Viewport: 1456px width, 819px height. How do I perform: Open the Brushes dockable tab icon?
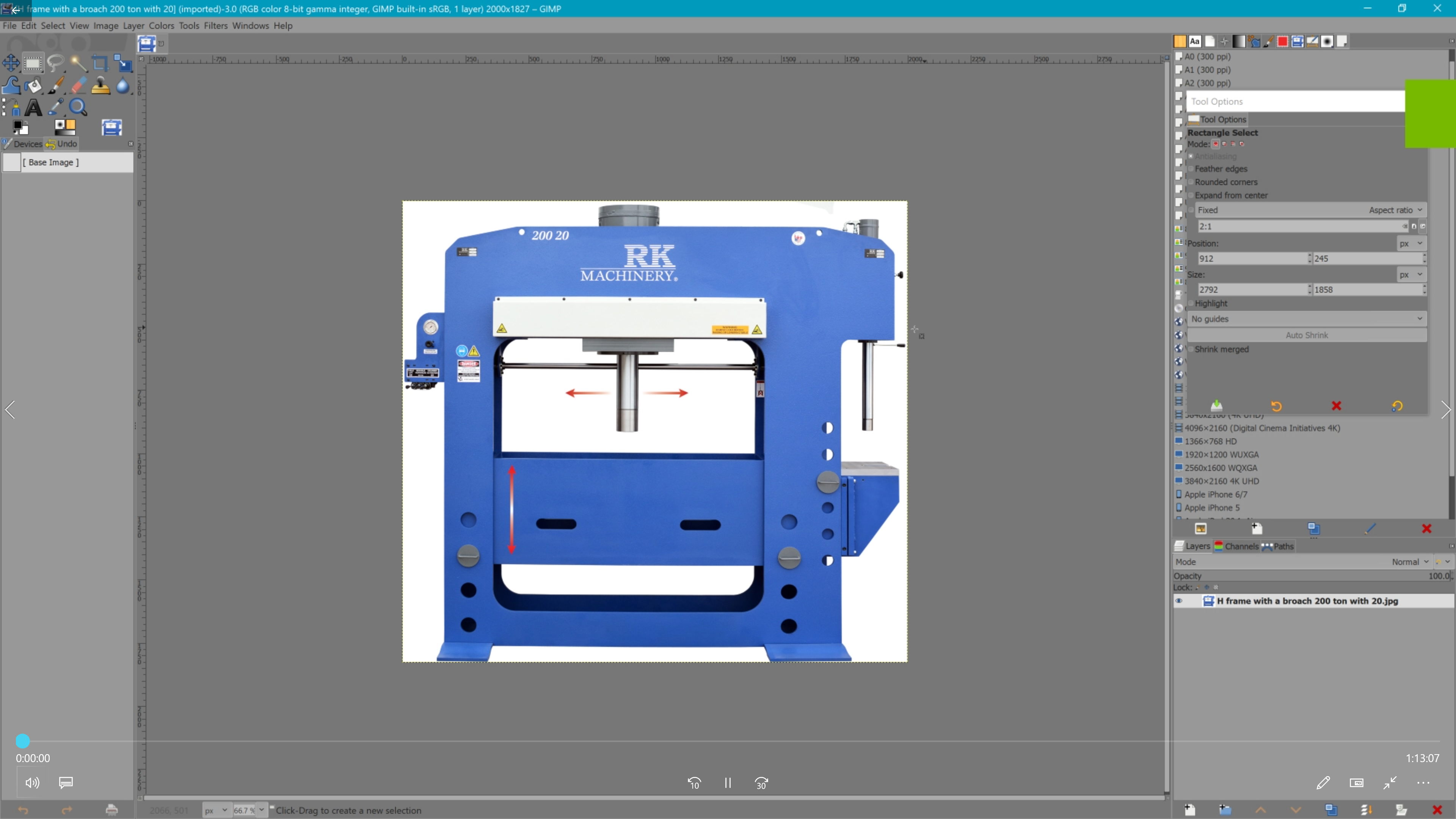click(x=1327, y=41)
